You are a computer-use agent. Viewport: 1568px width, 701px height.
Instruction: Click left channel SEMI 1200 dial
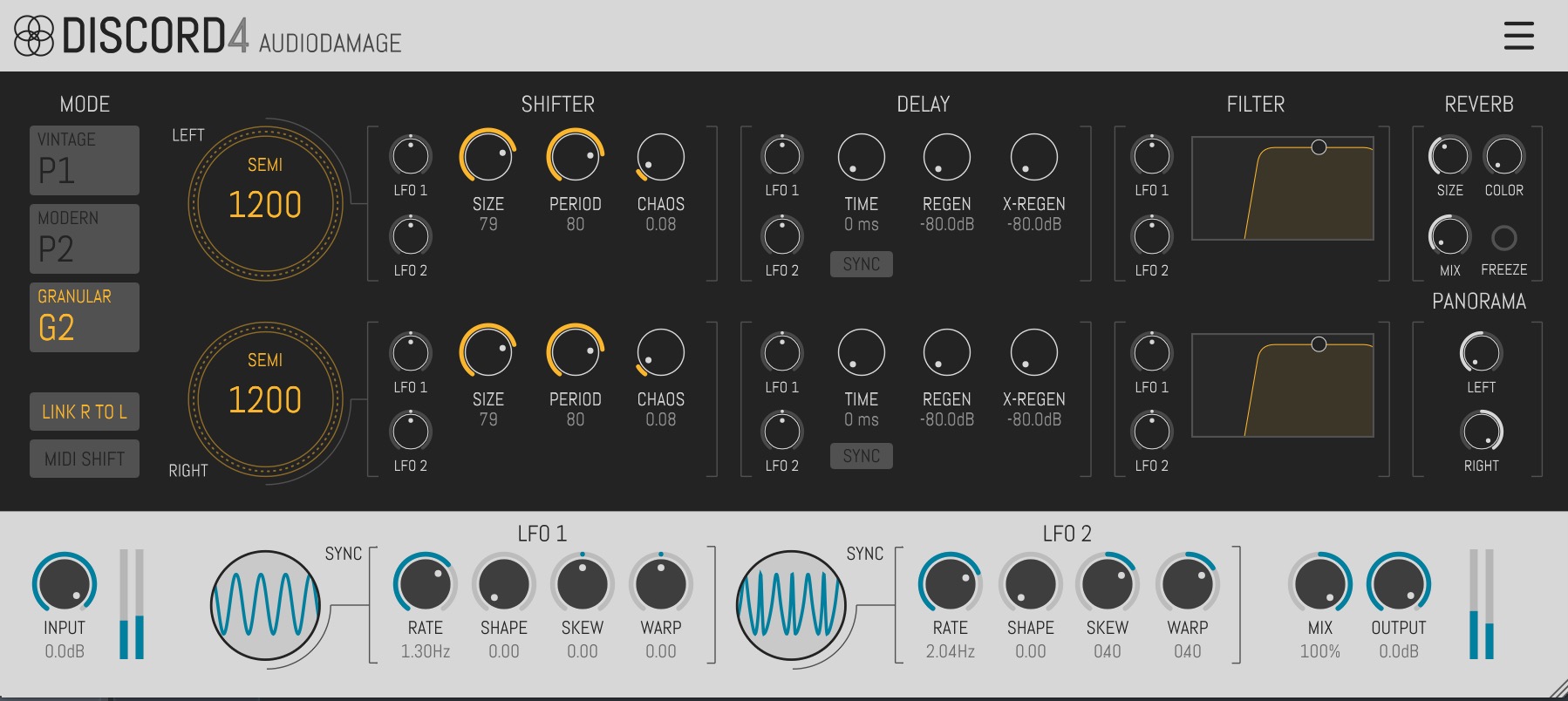point(265,204)
